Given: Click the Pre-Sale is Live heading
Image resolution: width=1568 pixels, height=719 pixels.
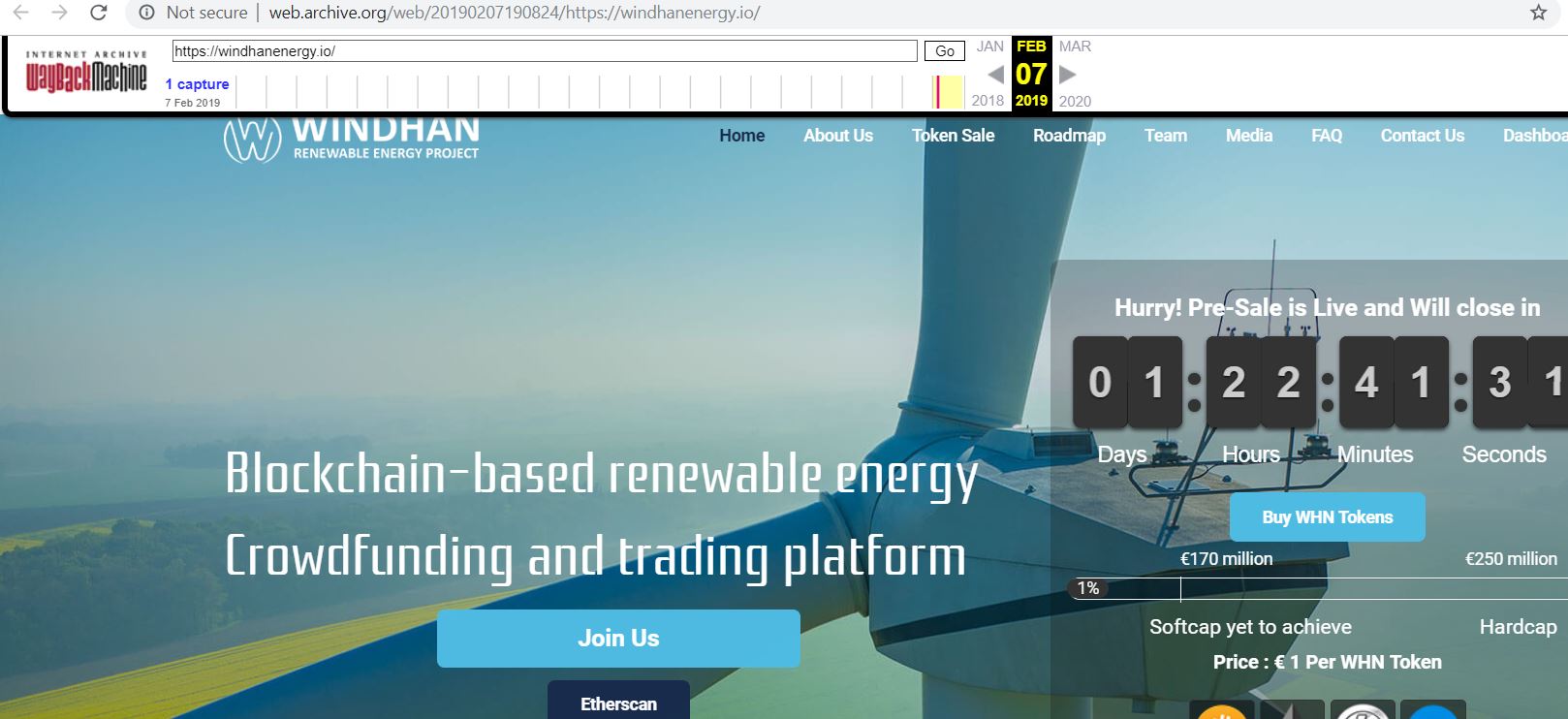Looking at the screenshot, I should (1327, 308).
